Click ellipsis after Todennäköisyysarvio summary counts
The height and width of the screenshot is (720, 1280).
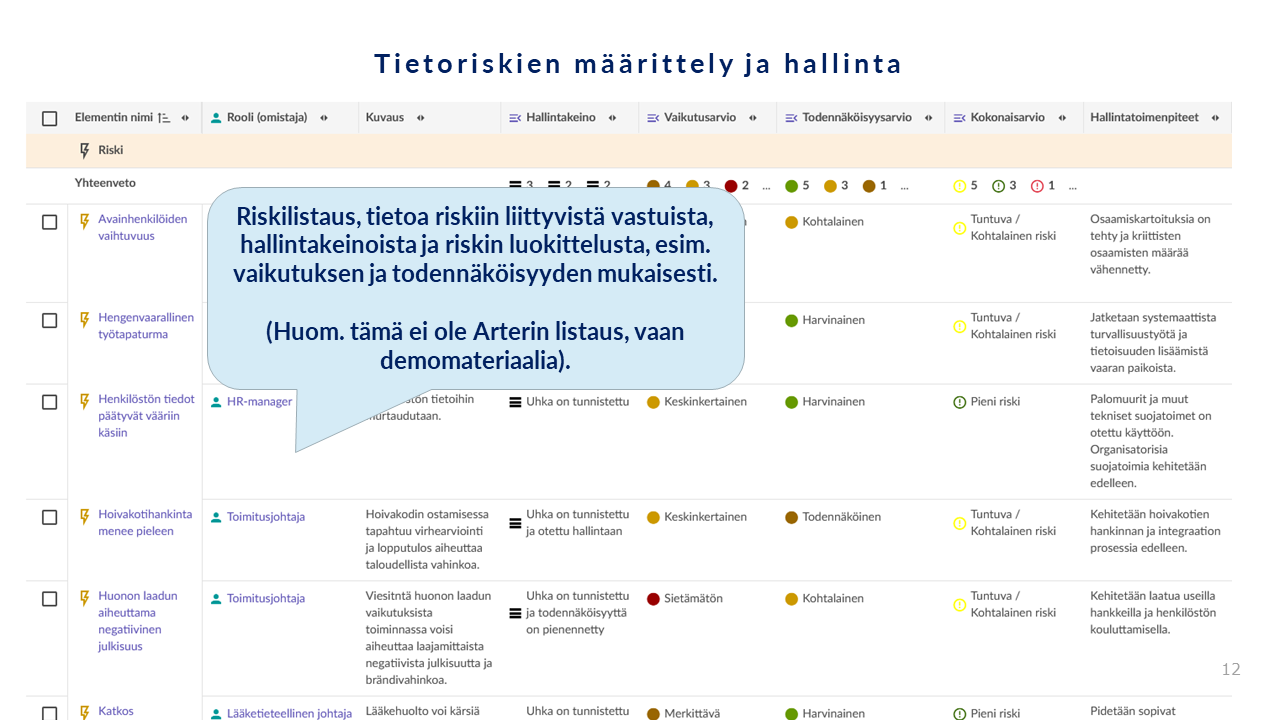904,186
